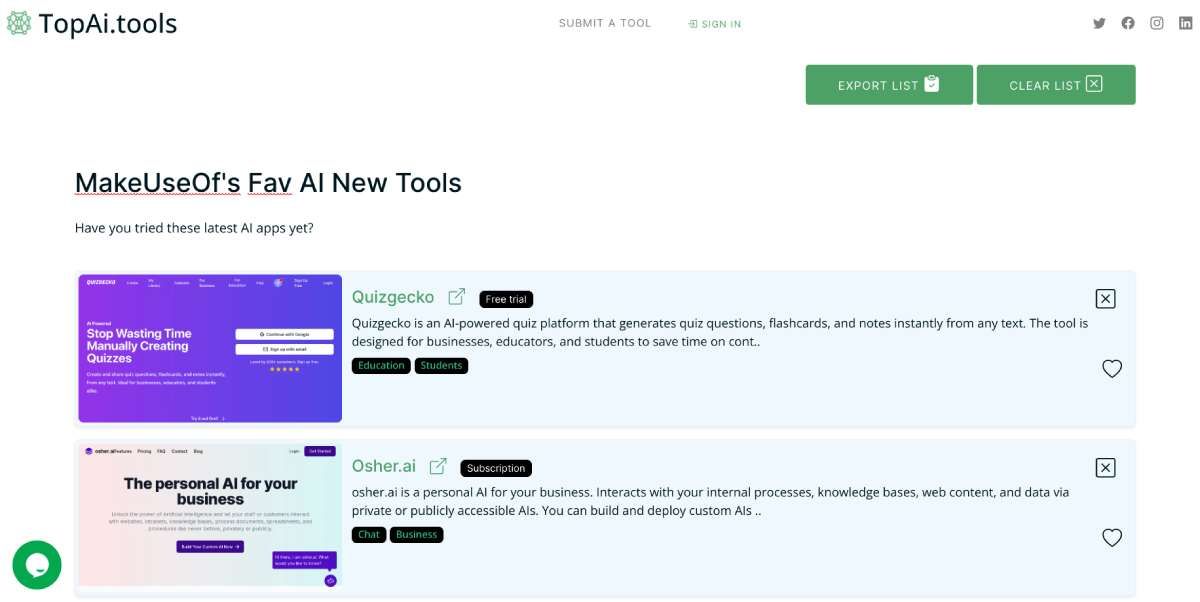Open the Sign In page
The width and height of the screenshot is (1200, 602).
(x=715, y=24)
